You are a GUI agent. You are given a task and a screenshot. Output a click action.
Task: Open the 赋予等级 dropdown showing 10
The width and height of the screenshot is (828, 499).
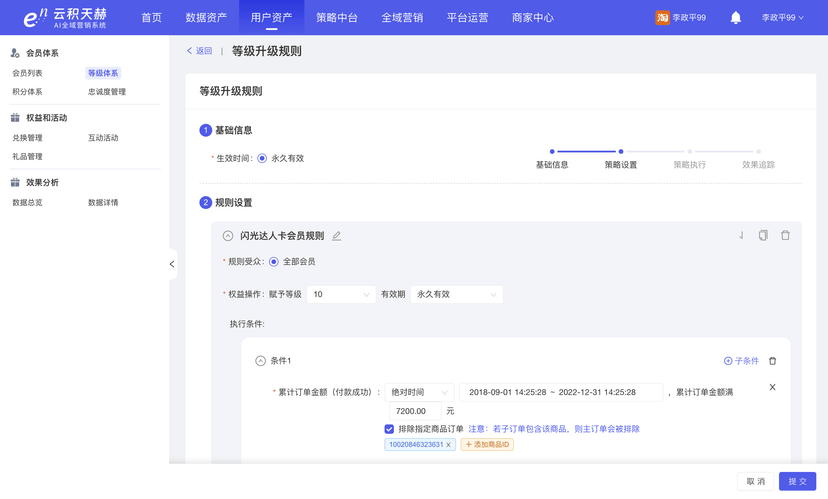tap(340, 295)
